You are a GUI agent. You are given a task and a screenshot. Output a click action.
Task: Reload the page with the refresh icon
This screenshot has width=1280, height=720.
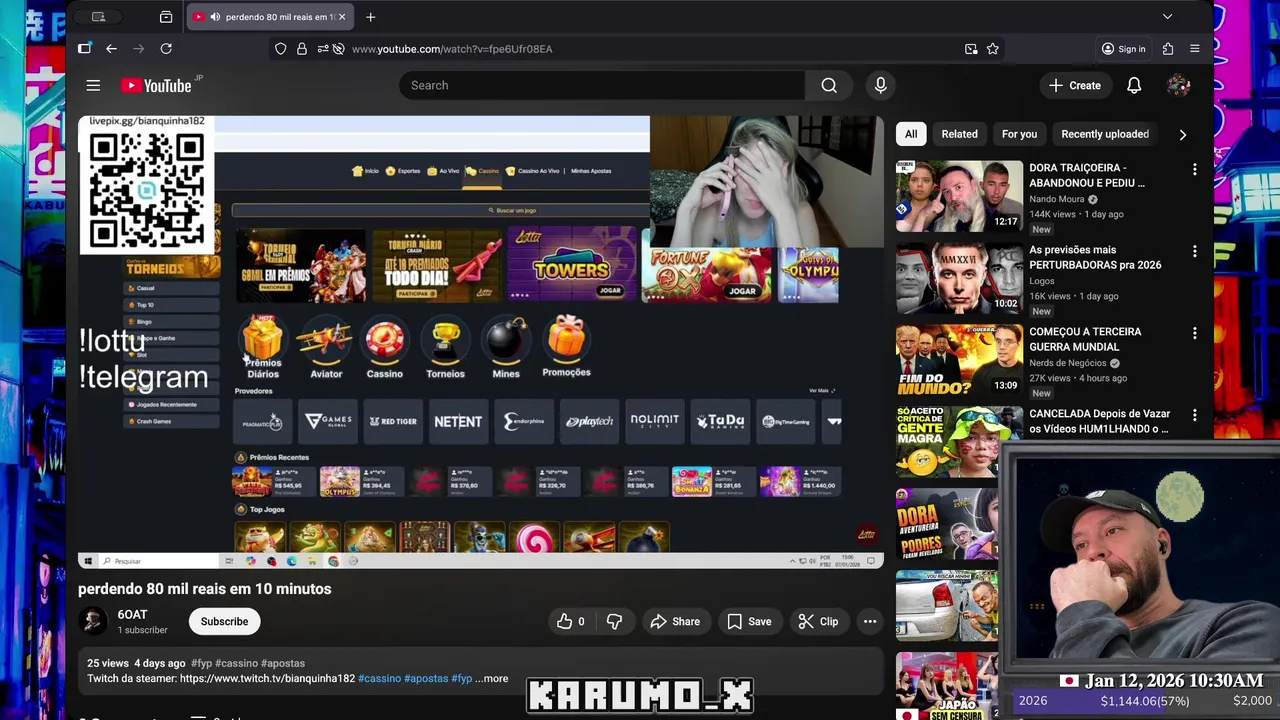pyautogui.click(x=166, y=48)
